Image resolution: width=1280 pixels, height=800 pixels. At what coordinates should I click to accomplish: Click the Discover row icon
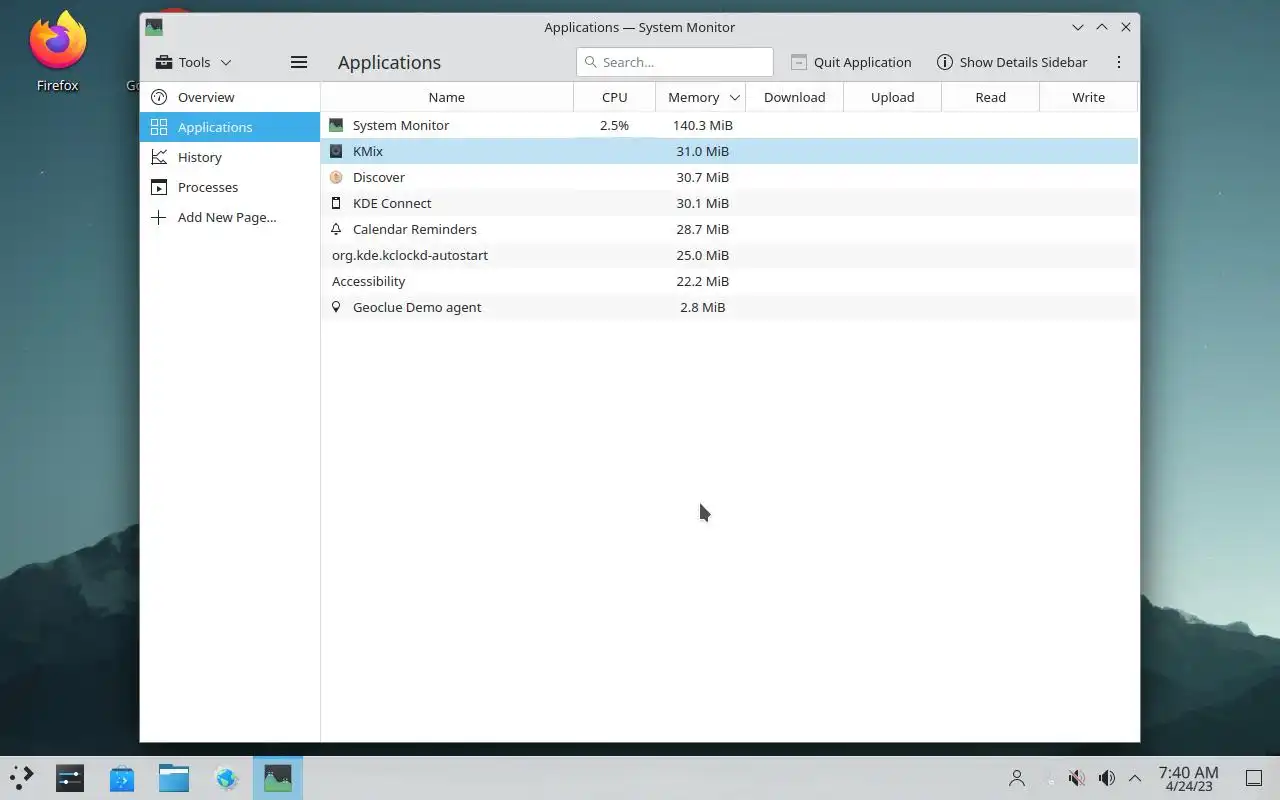[336, 177]
